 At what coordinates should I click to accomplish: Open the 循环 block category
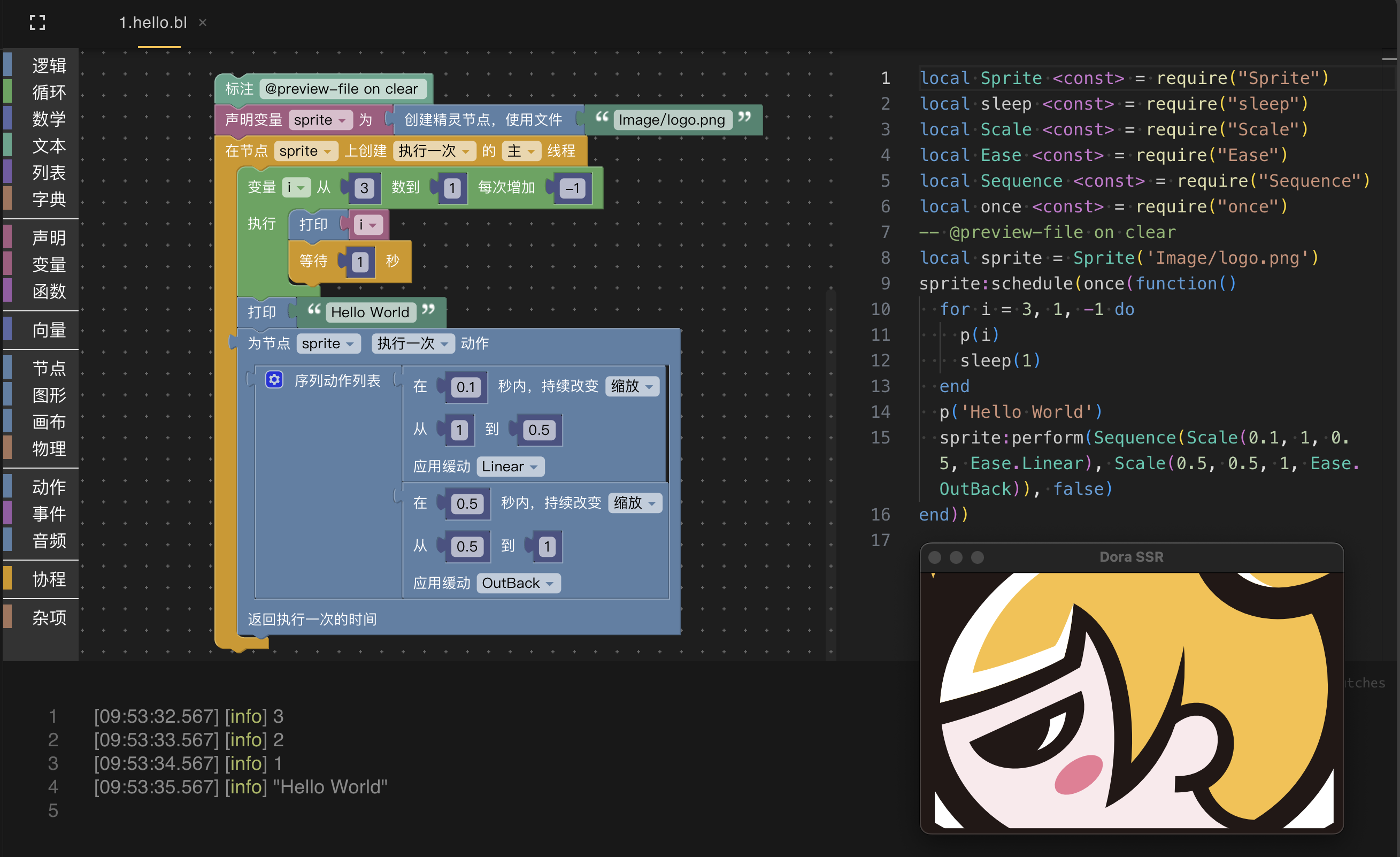coord(49,92)
